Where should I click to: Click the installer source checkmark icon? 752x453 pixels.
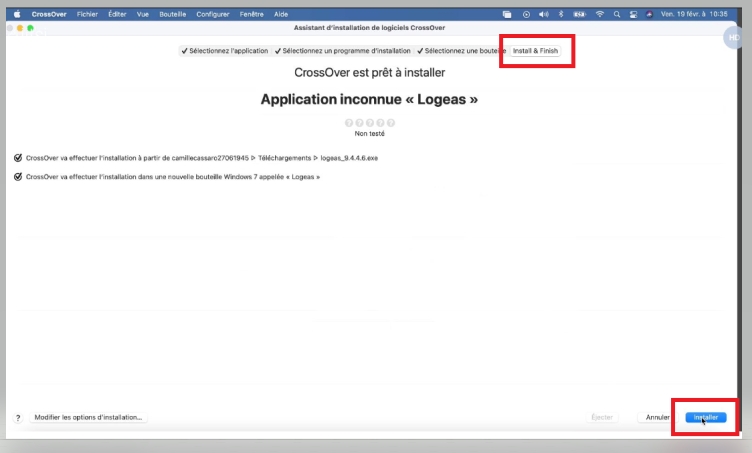pyautogui.click(x=18, y=157)
